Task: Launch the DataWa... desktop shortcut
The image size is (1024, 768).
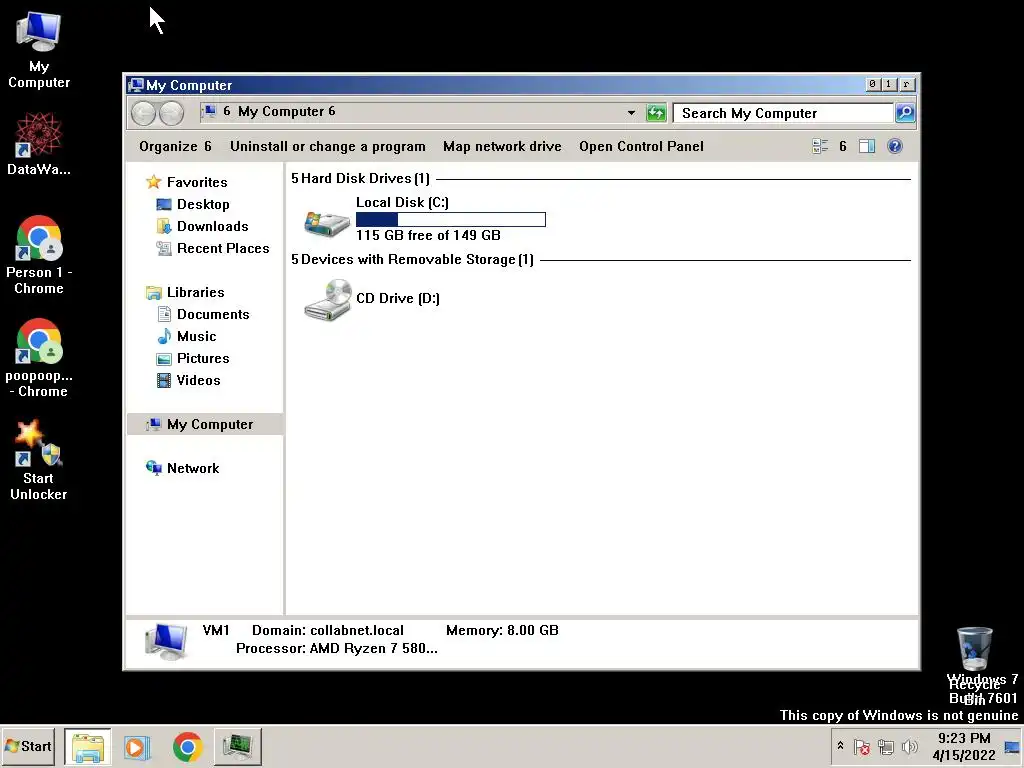Action: (x=39, y=144)
